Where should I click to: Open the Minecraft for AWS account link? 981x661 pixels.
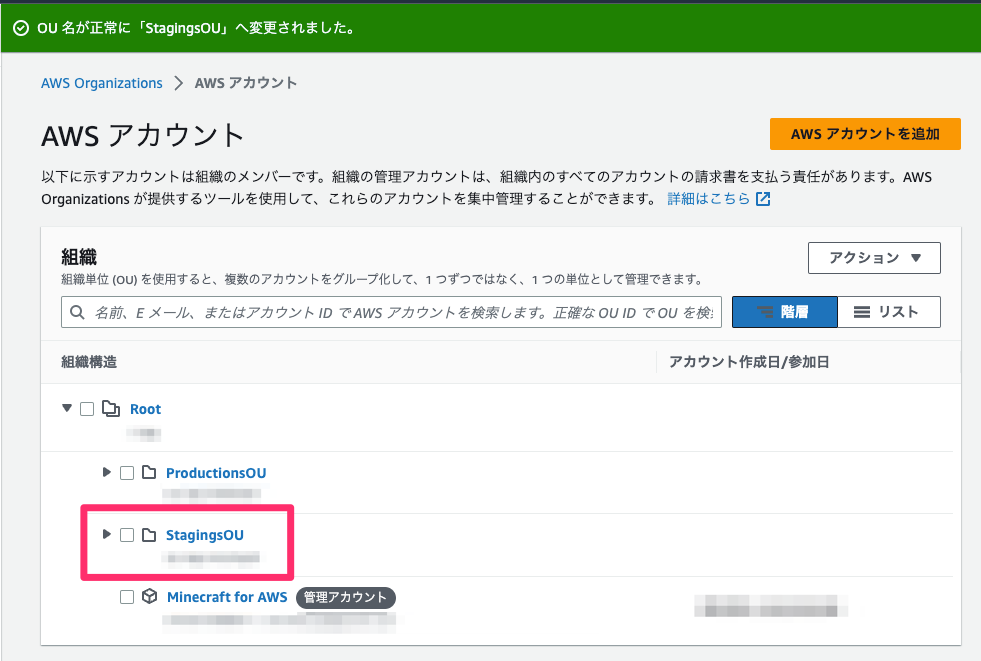pyautogui.click(x=227, y=597)
